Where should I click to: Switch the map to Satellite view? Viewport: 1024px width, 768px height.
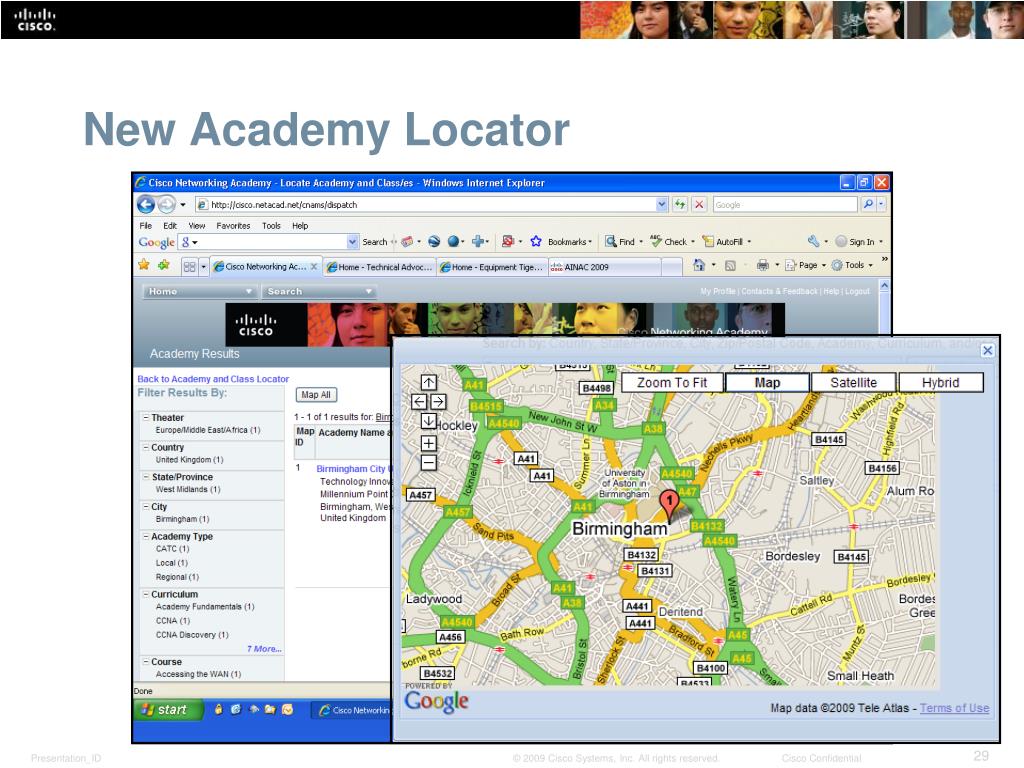(854, 383)
